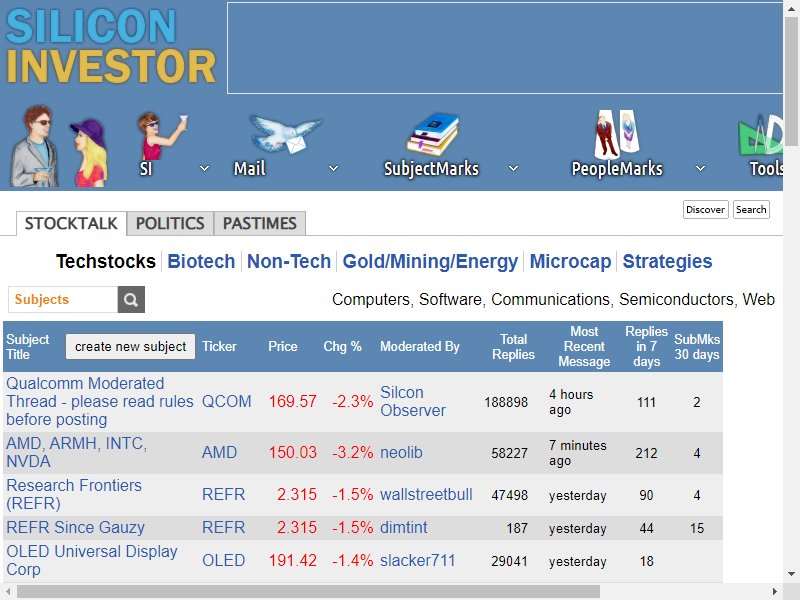
Task: Click the Silicon Investor logo
Action: pos(111,47)
